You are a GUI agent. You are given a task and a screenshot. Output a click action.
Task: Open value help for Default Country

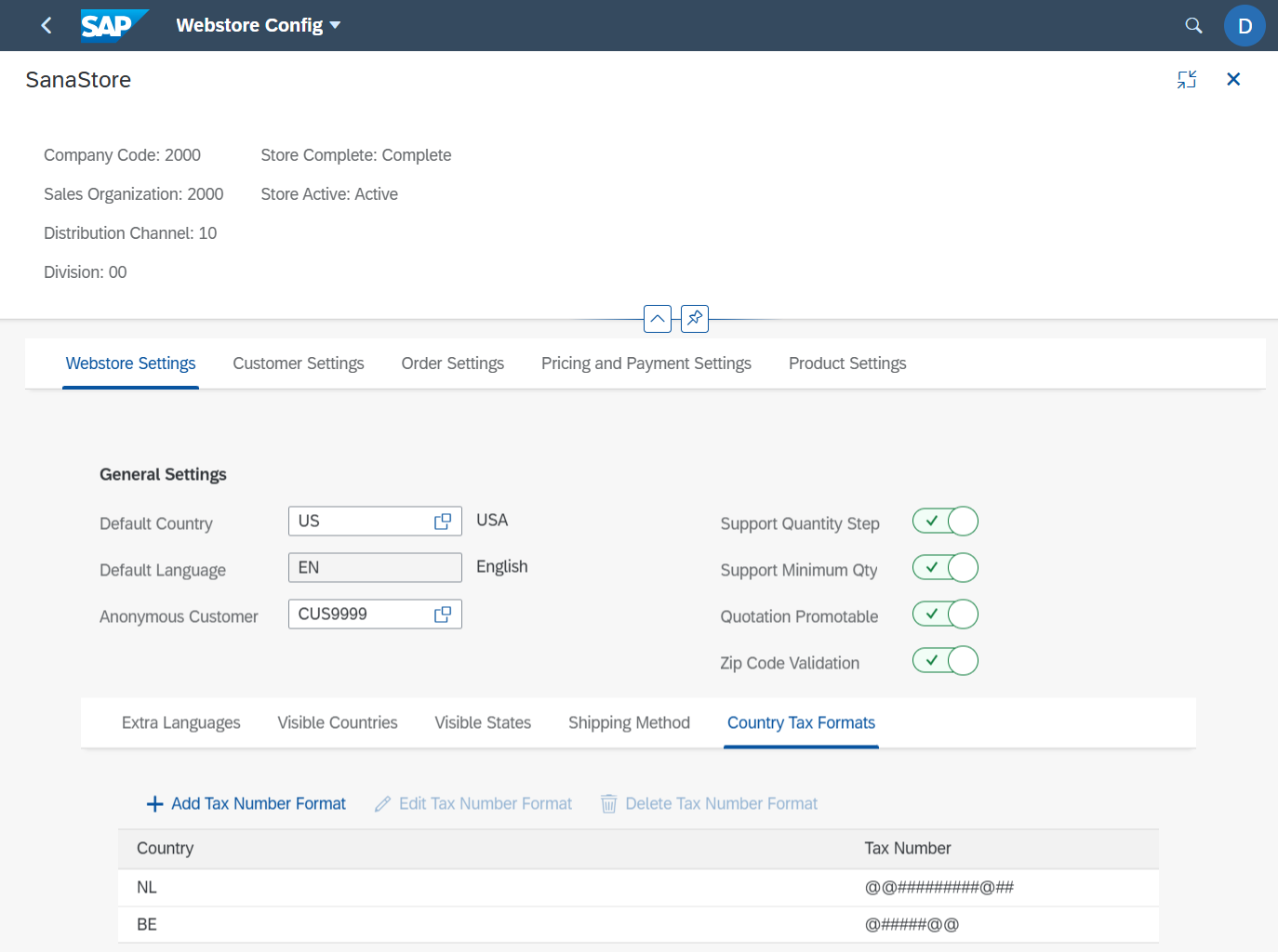443,522
